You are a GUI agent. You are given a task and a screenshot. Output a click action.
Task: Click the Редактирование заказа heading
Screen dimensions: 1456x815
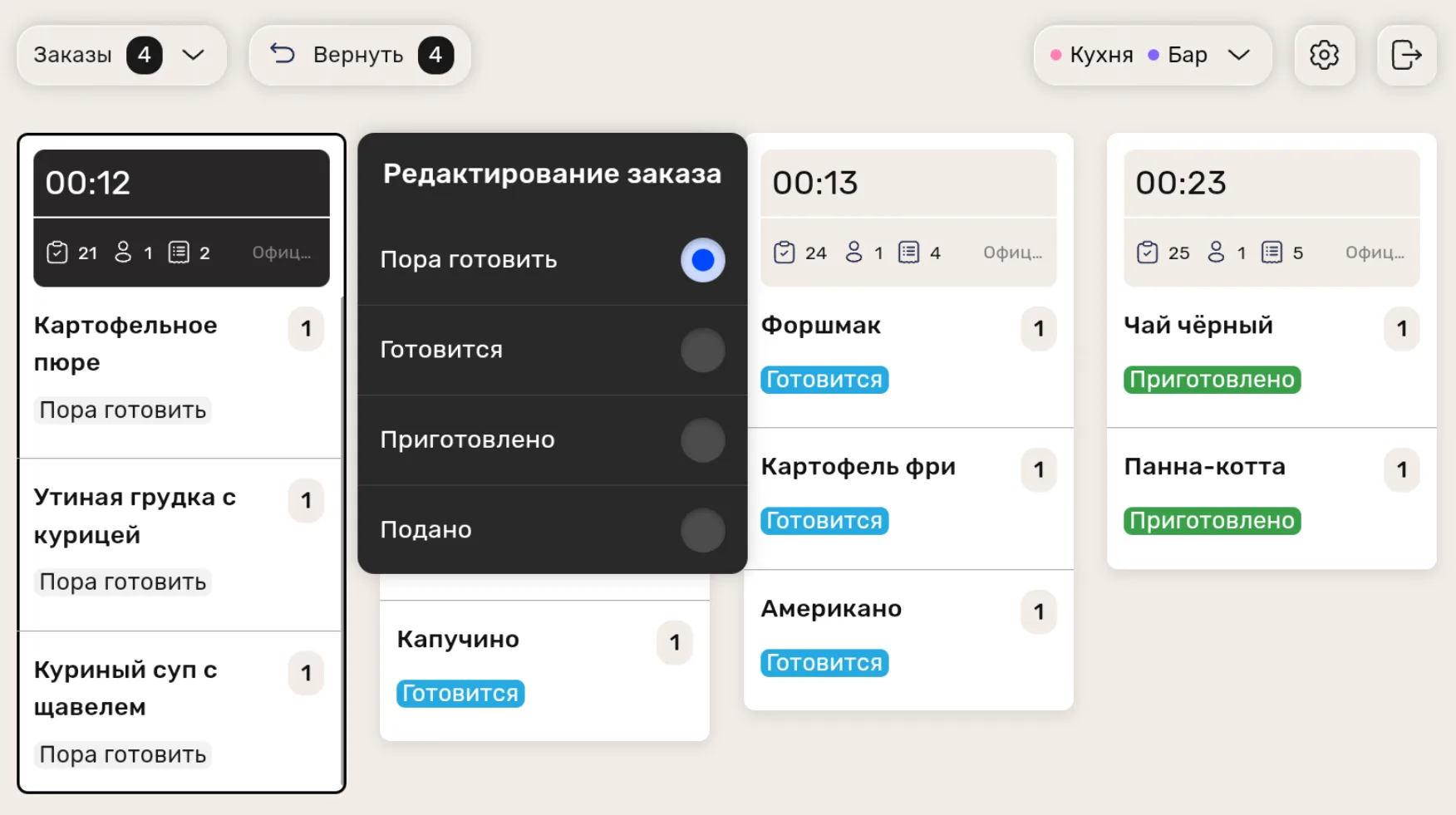coord(552,174)
